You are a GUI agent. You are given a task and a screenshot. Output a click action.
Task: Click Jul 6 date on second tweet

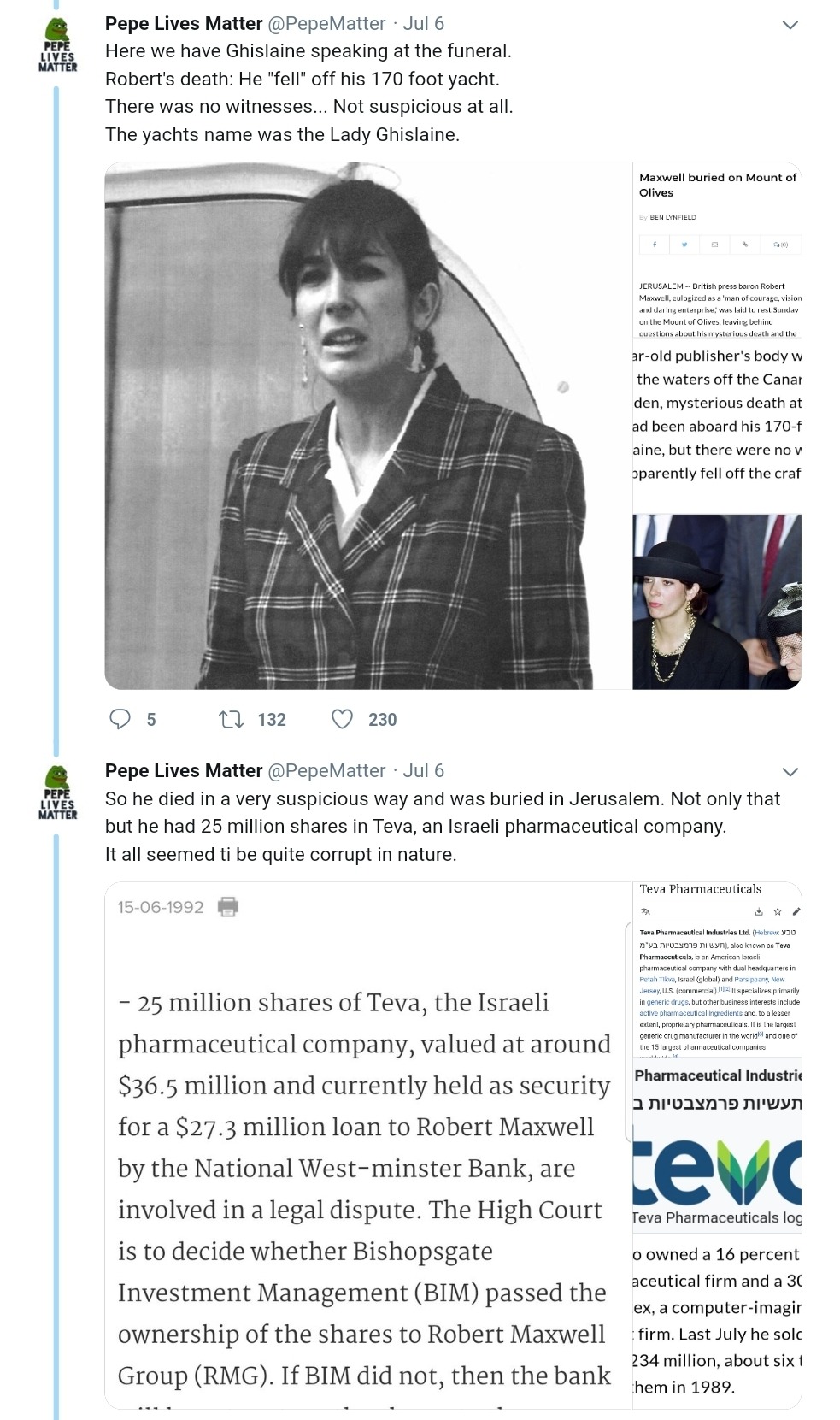click(424, 771)
